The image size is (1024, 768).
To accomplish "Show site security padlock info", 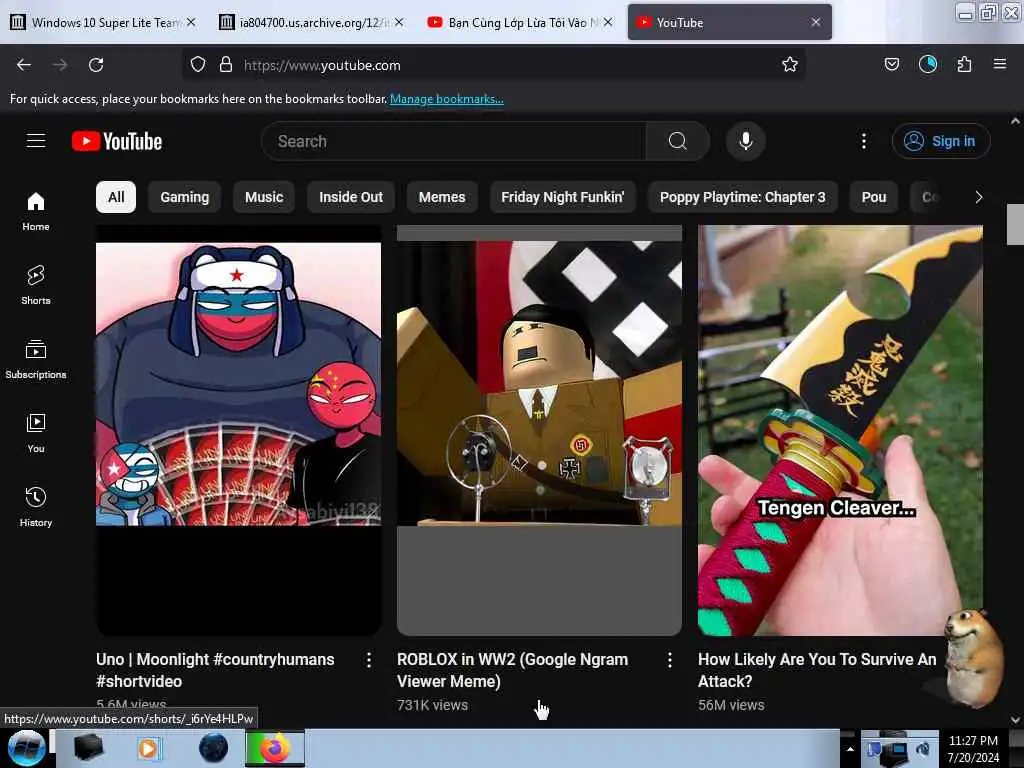I will 226,65.
